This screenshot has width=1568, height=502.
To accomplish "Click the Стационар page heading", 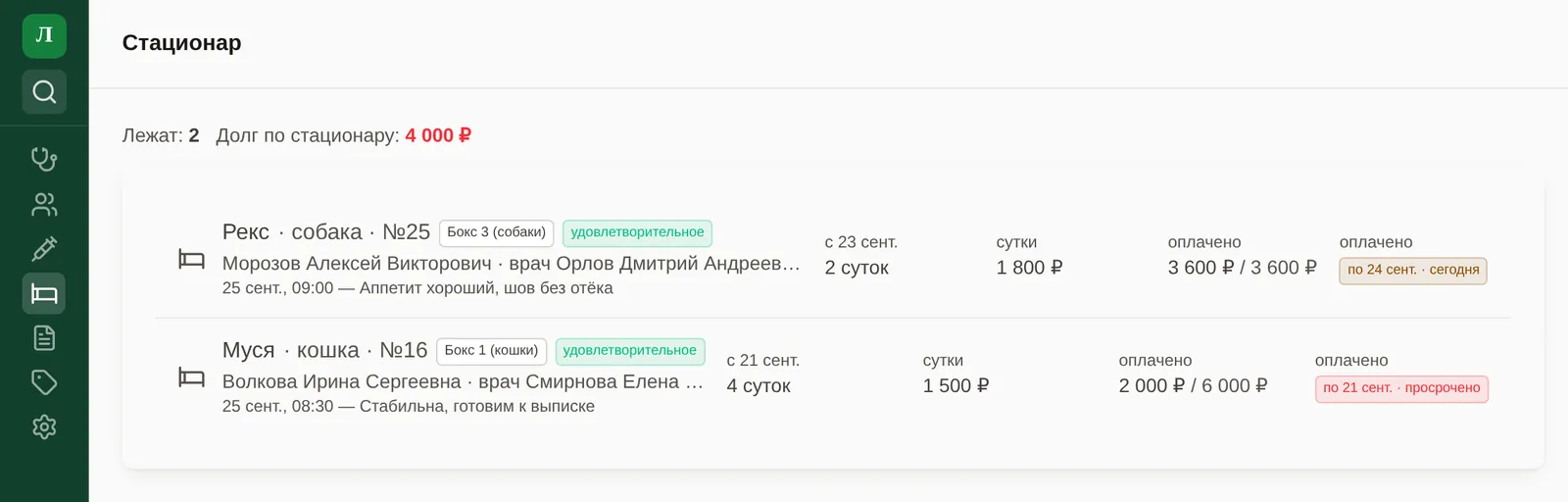I will (181, 43).
